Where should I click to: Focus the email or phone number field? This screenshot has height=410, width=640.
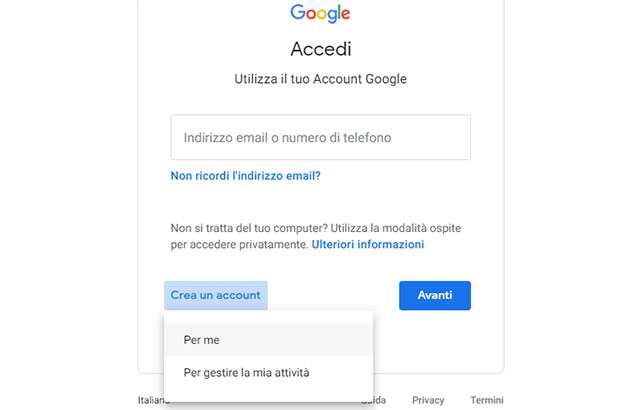click(x=320, y=137)
